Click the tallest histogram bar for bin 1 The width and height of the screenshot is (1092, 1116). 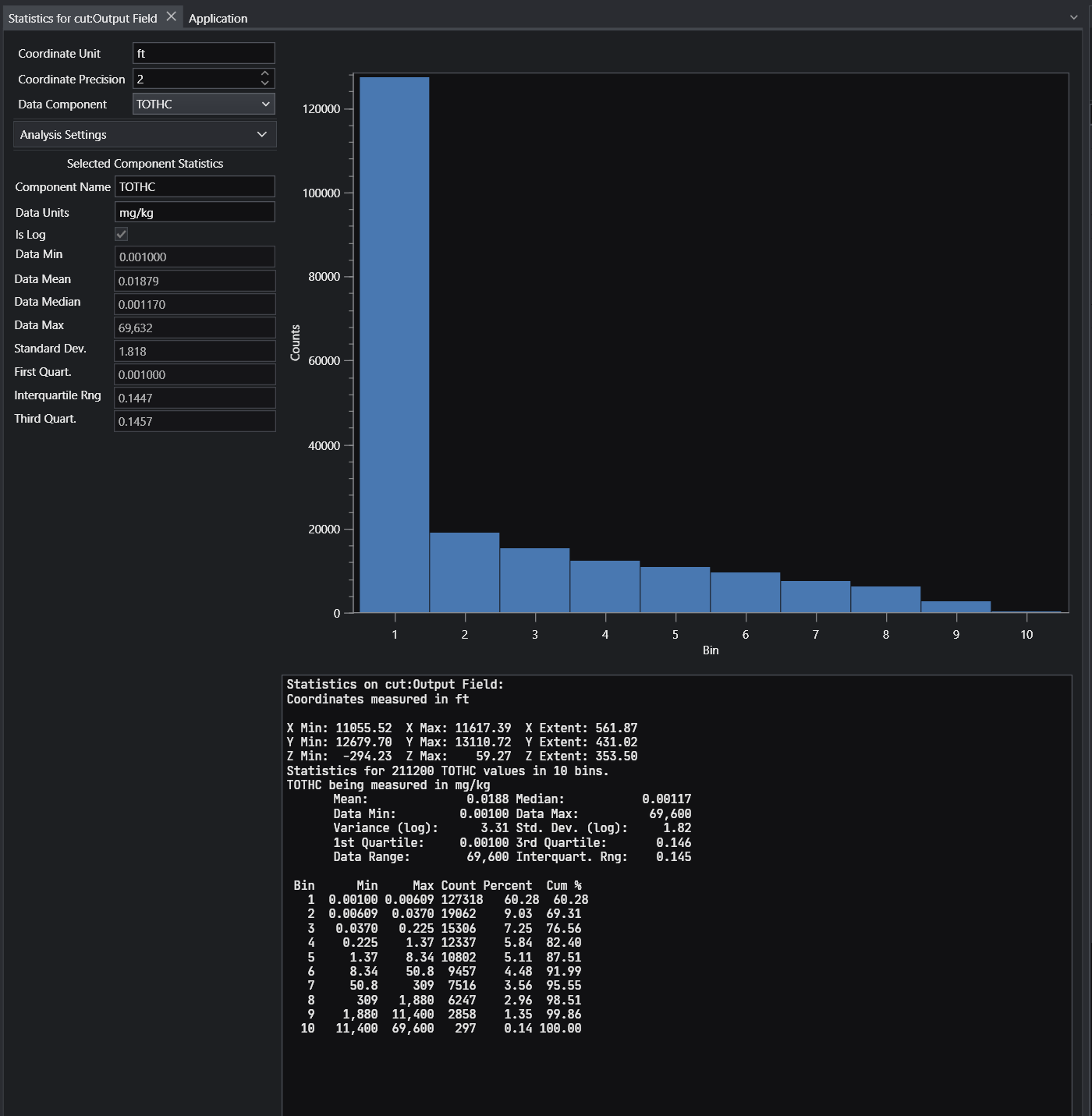coord(394,343)
